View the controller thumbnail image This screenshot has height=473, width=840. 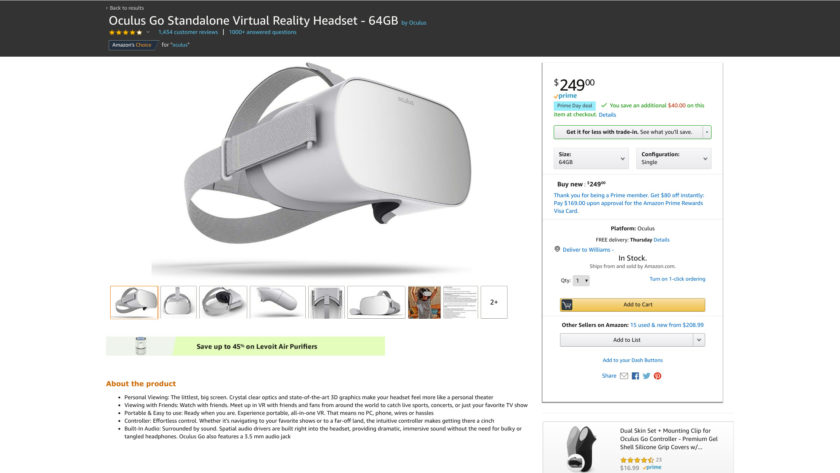pos(278,302)
